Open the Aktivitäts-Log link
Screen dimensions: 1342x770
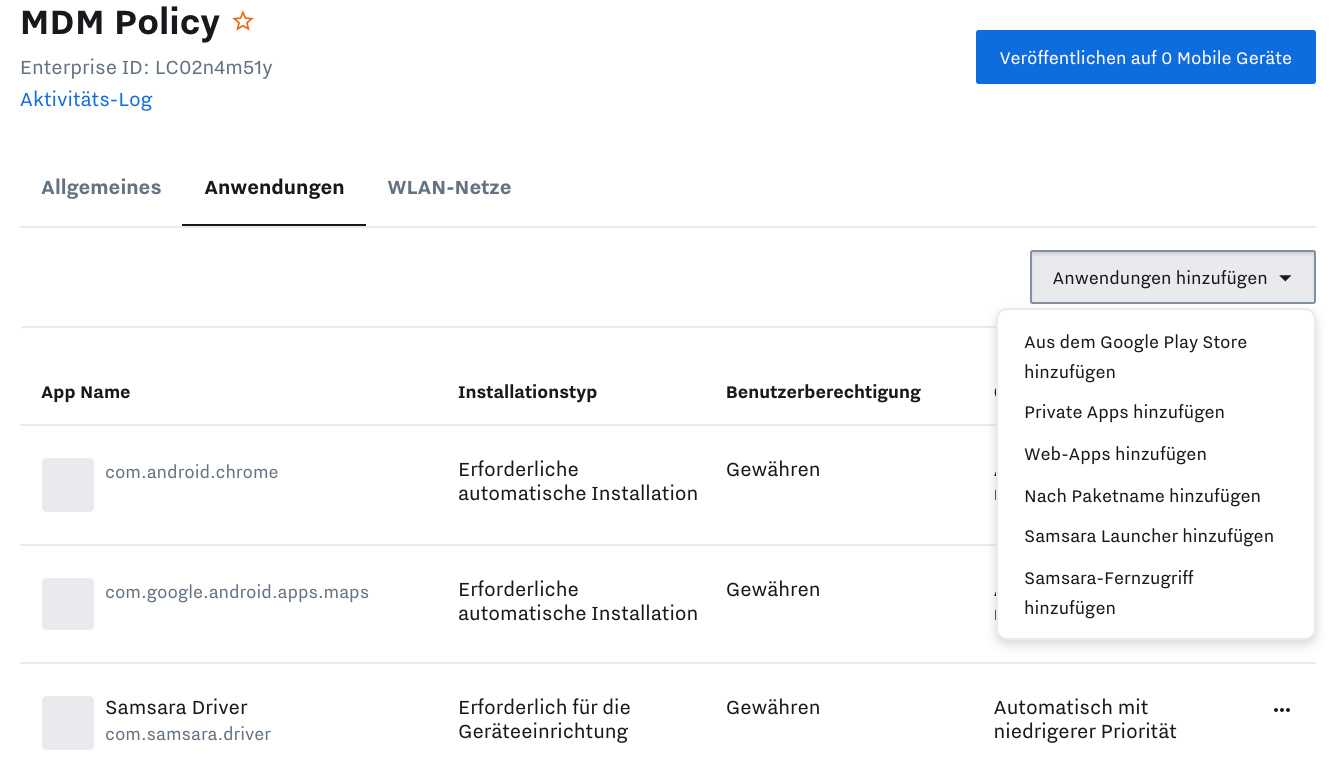[86, 100]
